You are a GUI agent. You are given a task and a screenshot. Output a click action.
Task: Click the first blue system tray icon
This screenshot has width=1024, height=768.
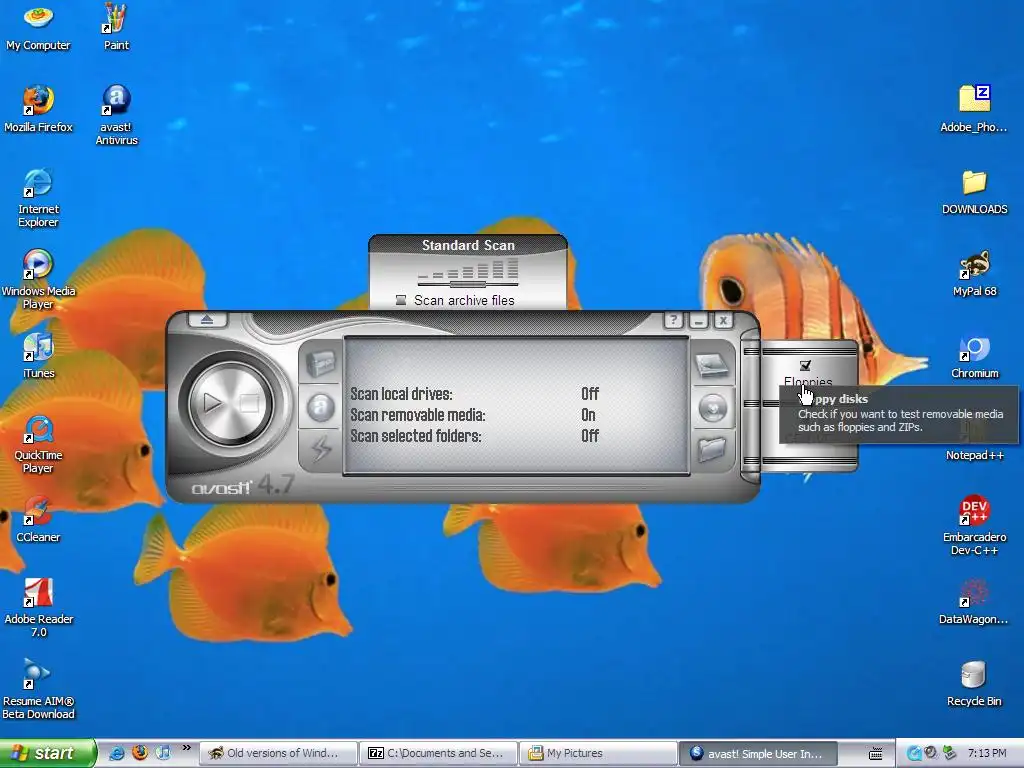pyautogui.click(x=914, y=753)
